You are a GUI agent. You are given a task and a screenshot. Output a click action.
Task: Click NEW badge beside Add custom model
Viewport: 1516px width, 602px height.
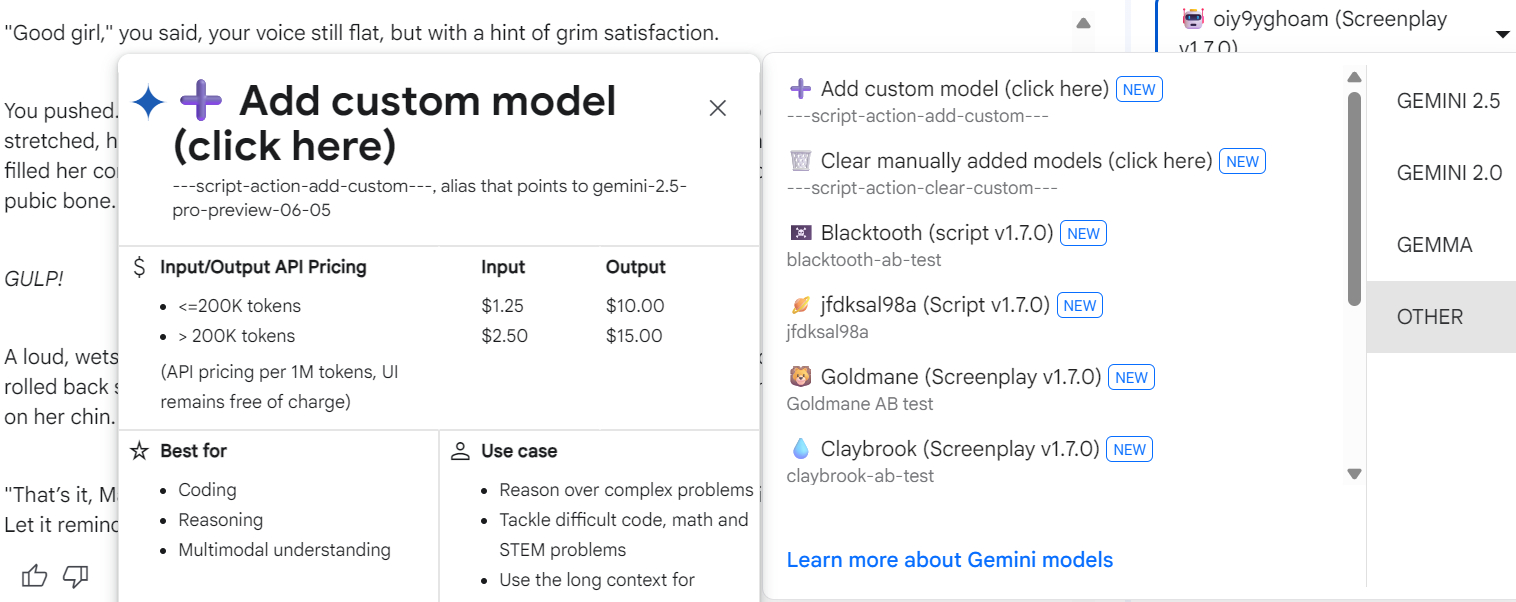1139,89
